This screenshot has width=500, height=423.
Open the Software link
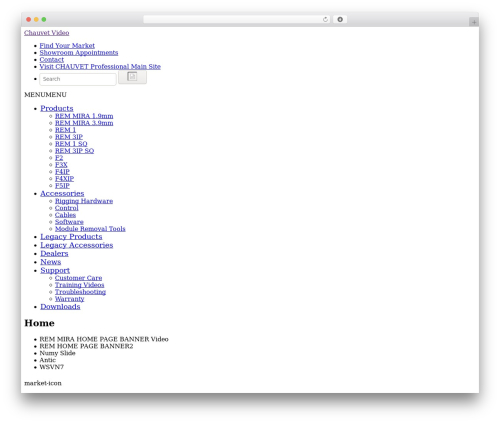[x=69, y=222]
